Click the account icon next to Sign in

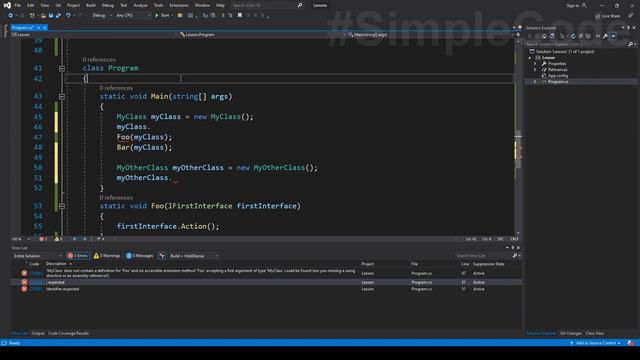click(x=584, y=5)
